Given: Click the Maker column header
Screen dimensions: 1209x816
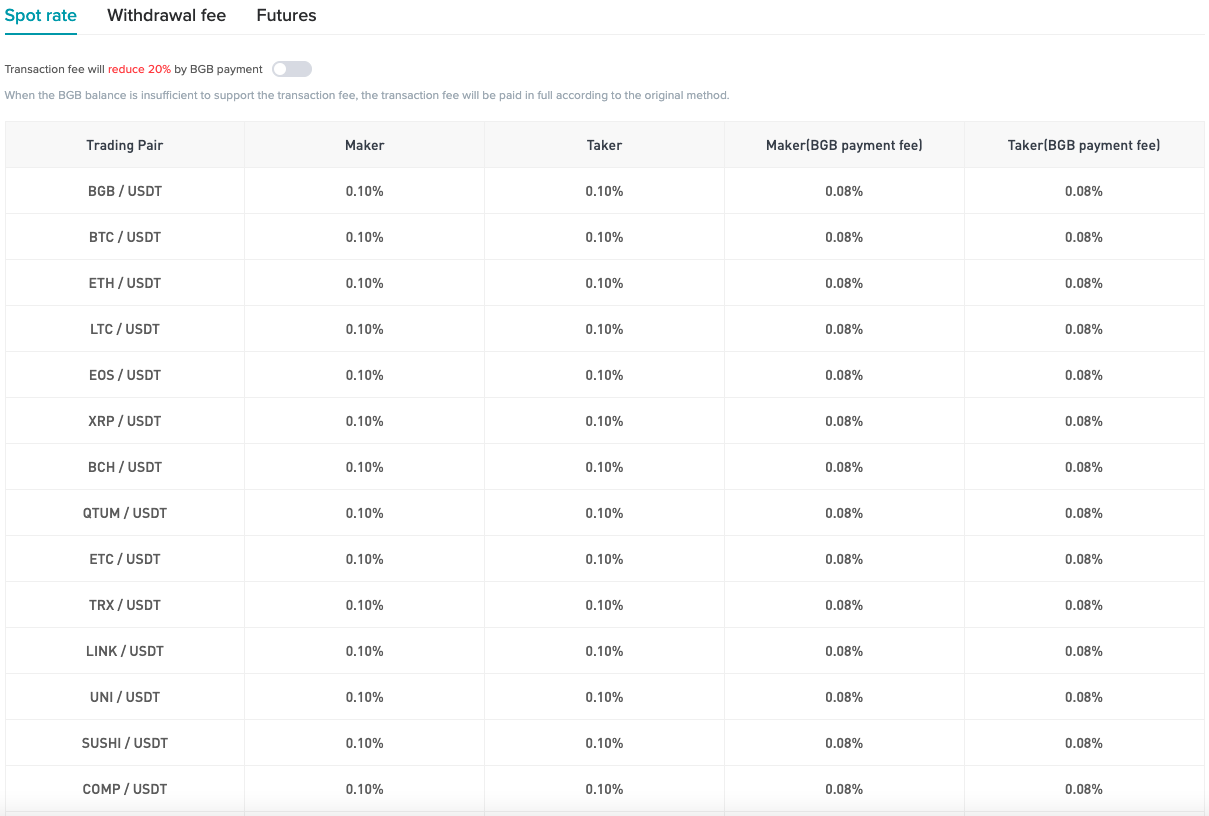Looking at the screenshot, I should pyautogui.click(x=365, y=145).
